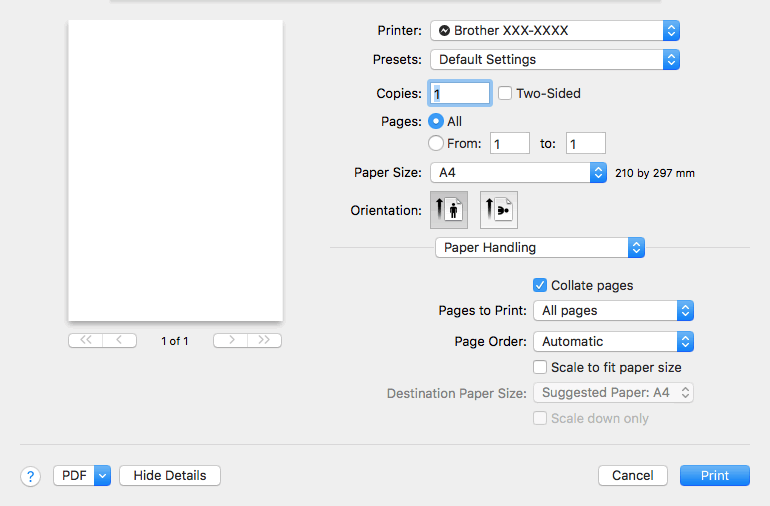Open the PDF dropdown arrow
This screenshot has height=506, width=770.
tap(102, 476)
